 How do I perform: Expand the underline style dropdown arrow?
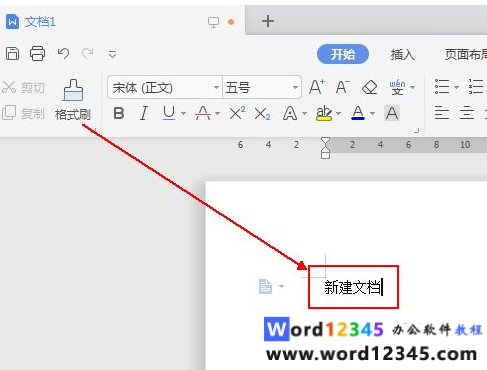(x=183, y=114)
